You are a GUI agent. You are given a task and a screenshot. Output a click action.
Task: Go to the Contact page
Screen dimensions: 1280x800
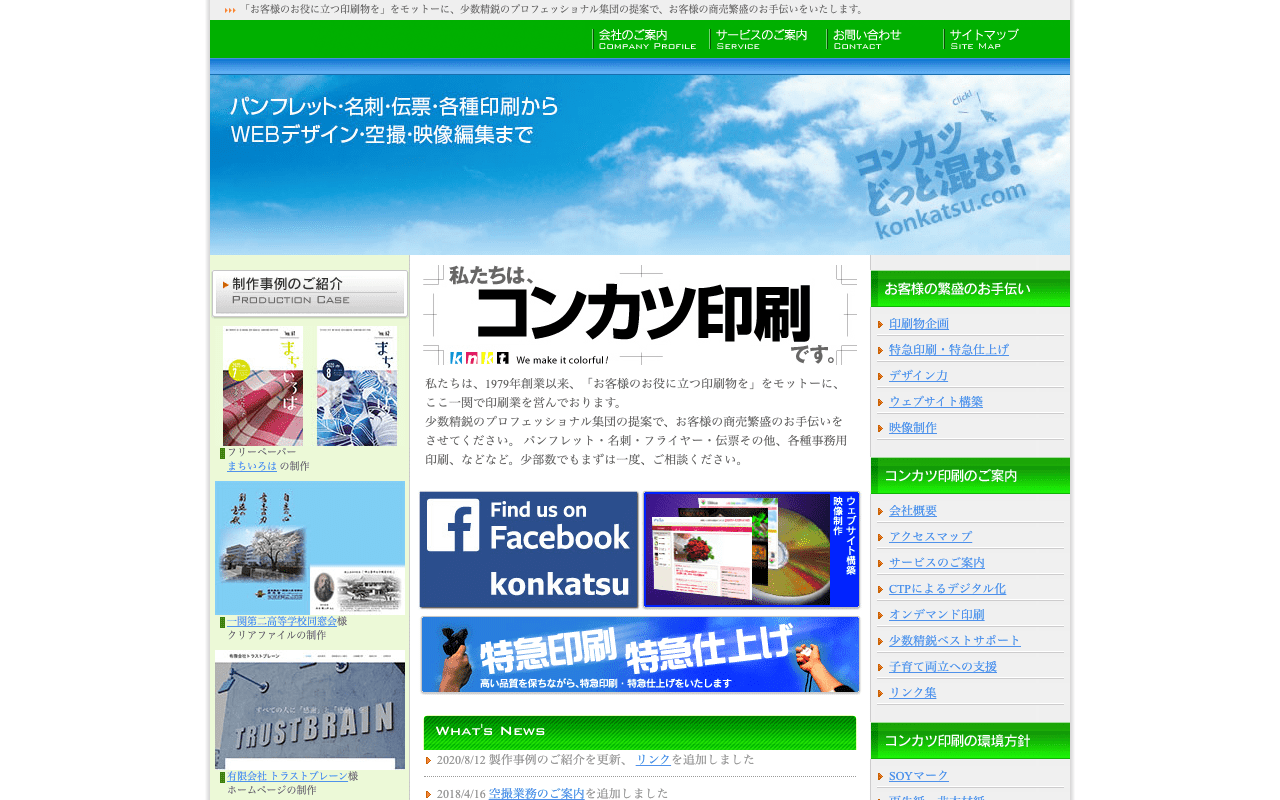868,39
